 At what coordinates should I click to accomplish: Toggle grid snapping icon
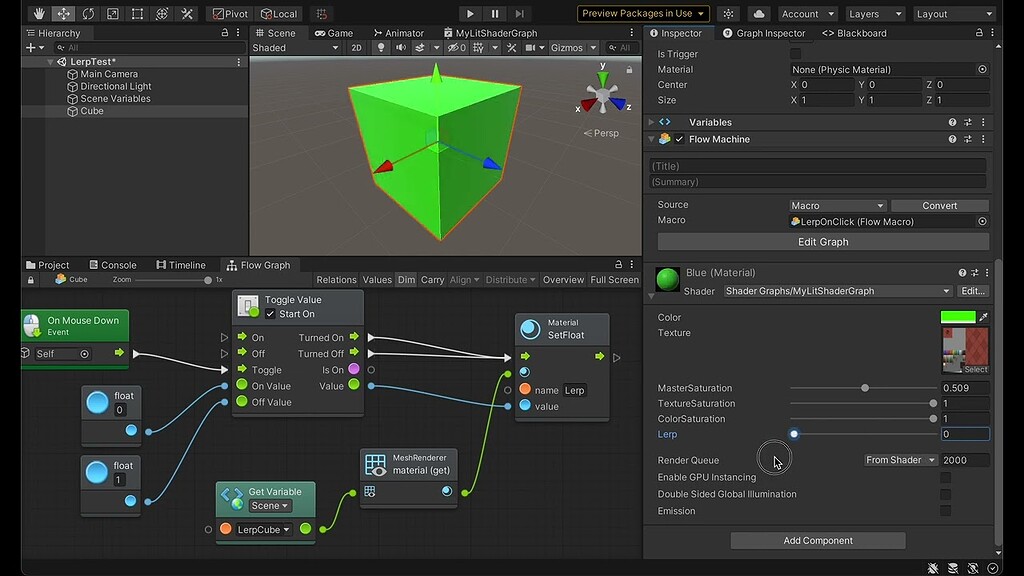pos(321,14)
